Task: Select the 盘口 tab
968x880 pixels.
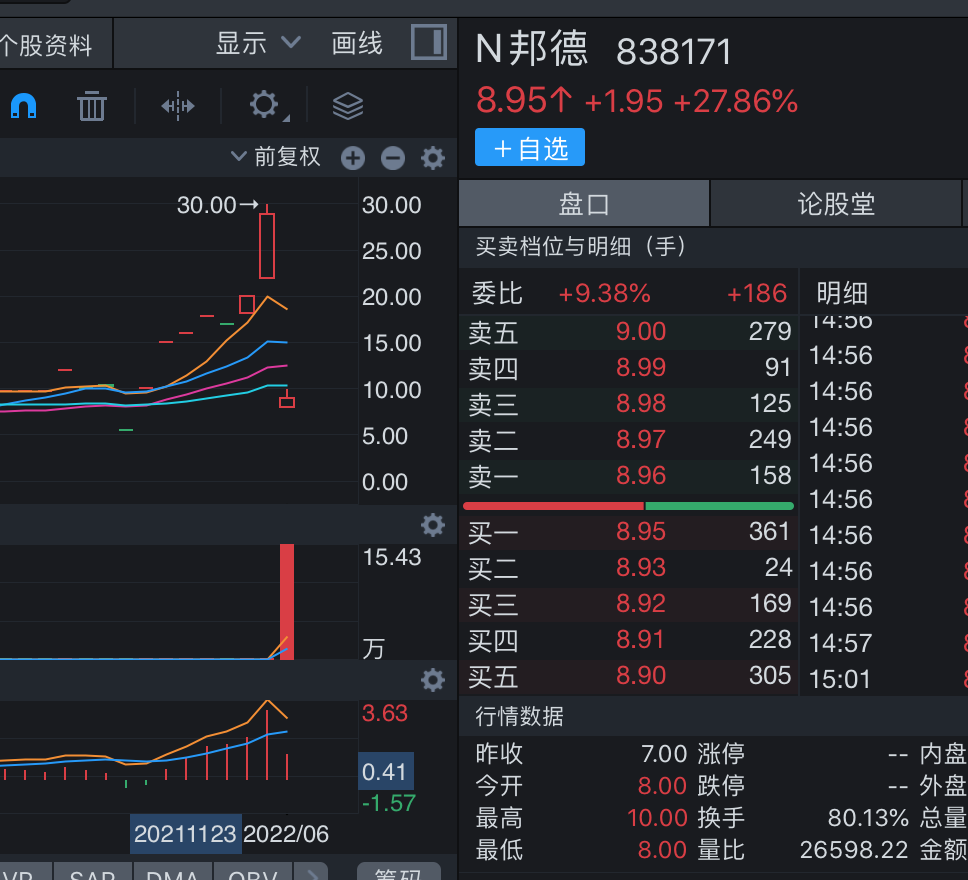Action: [584, 205]
